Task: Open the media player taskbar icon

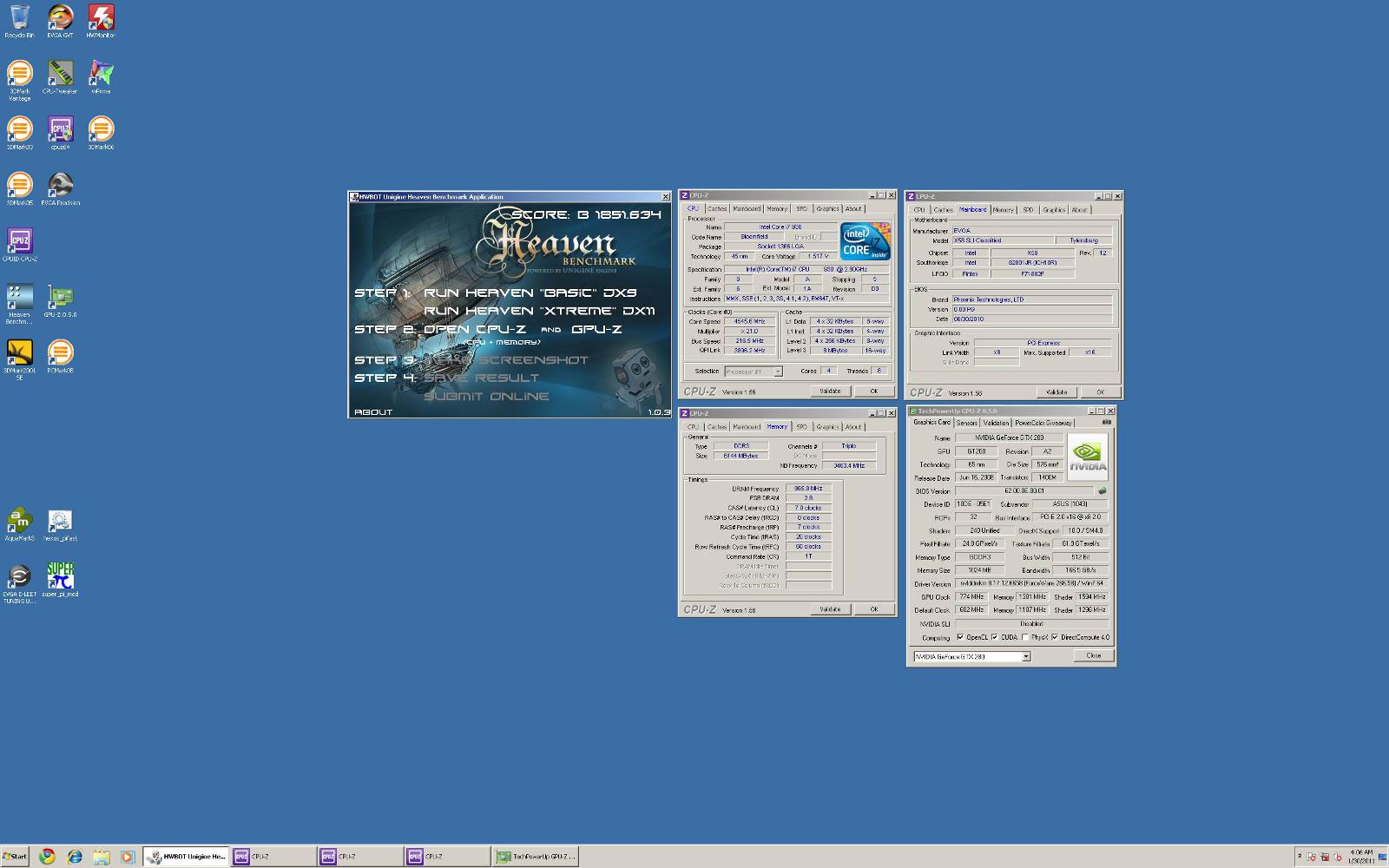Action: tap(128, 857)
